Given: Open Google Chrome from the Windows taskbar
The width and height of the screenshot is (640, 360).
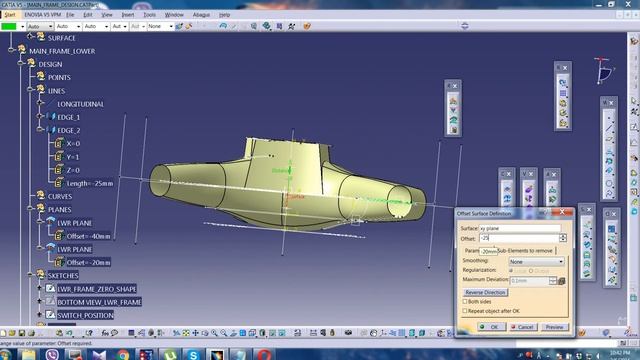Looking at the screenshot, I should [x=123, y=355].
